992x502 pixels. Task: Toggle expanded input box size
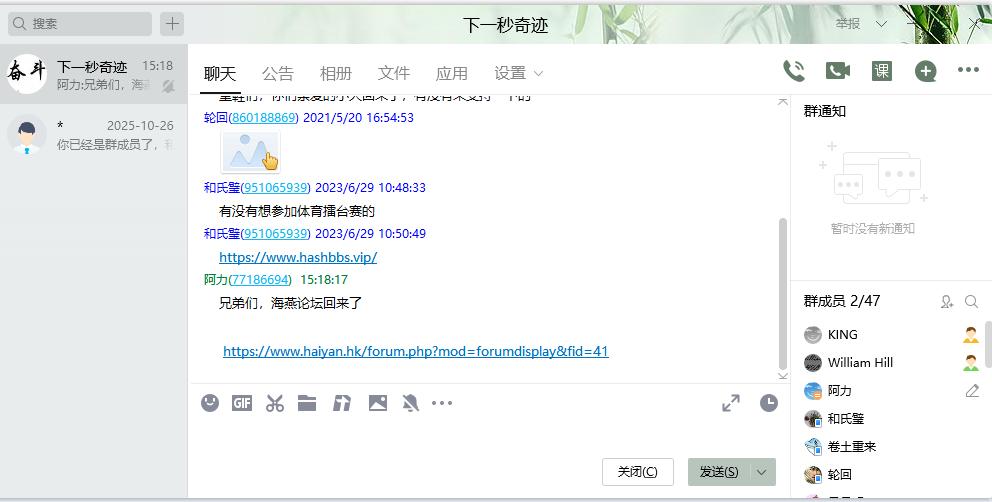click(x=731, y=403)
